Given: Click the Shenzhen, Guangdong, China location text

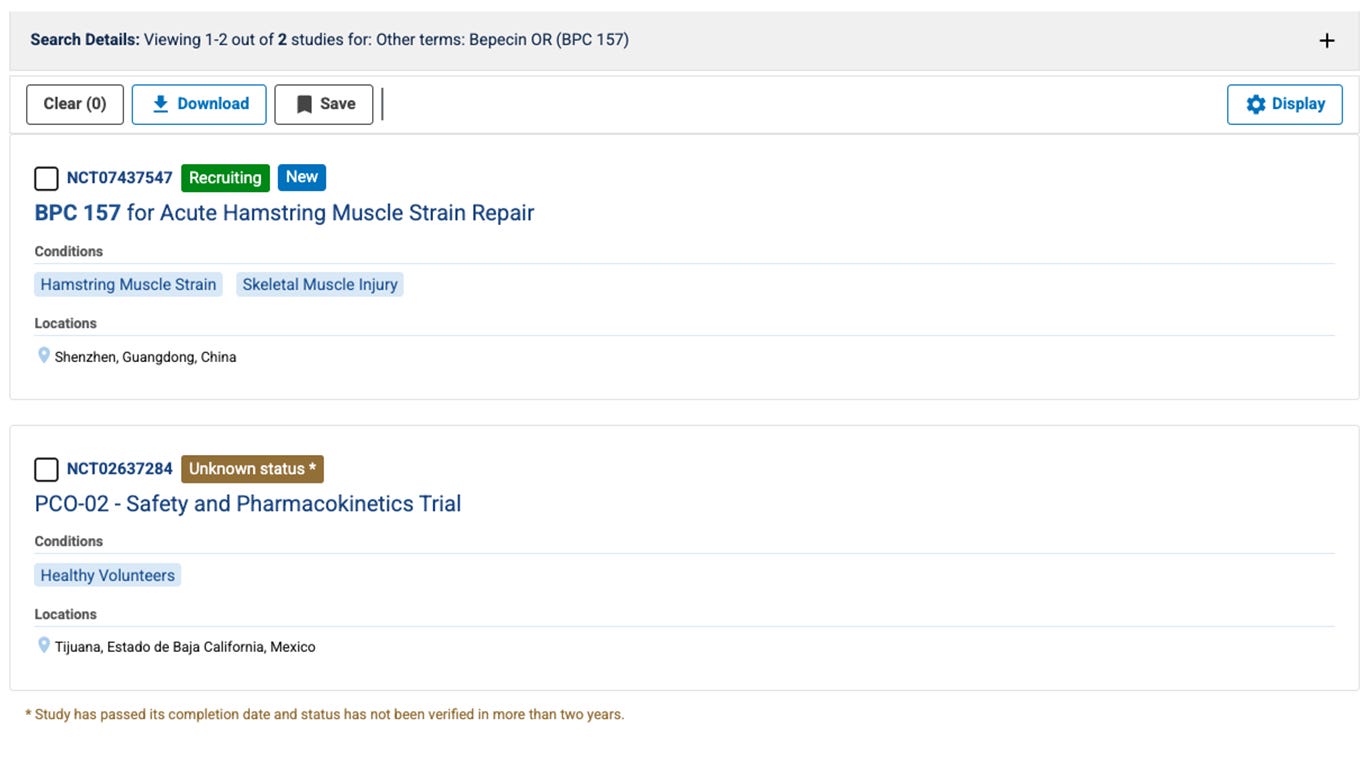Looking at the screenshot, I should (146, 357).
